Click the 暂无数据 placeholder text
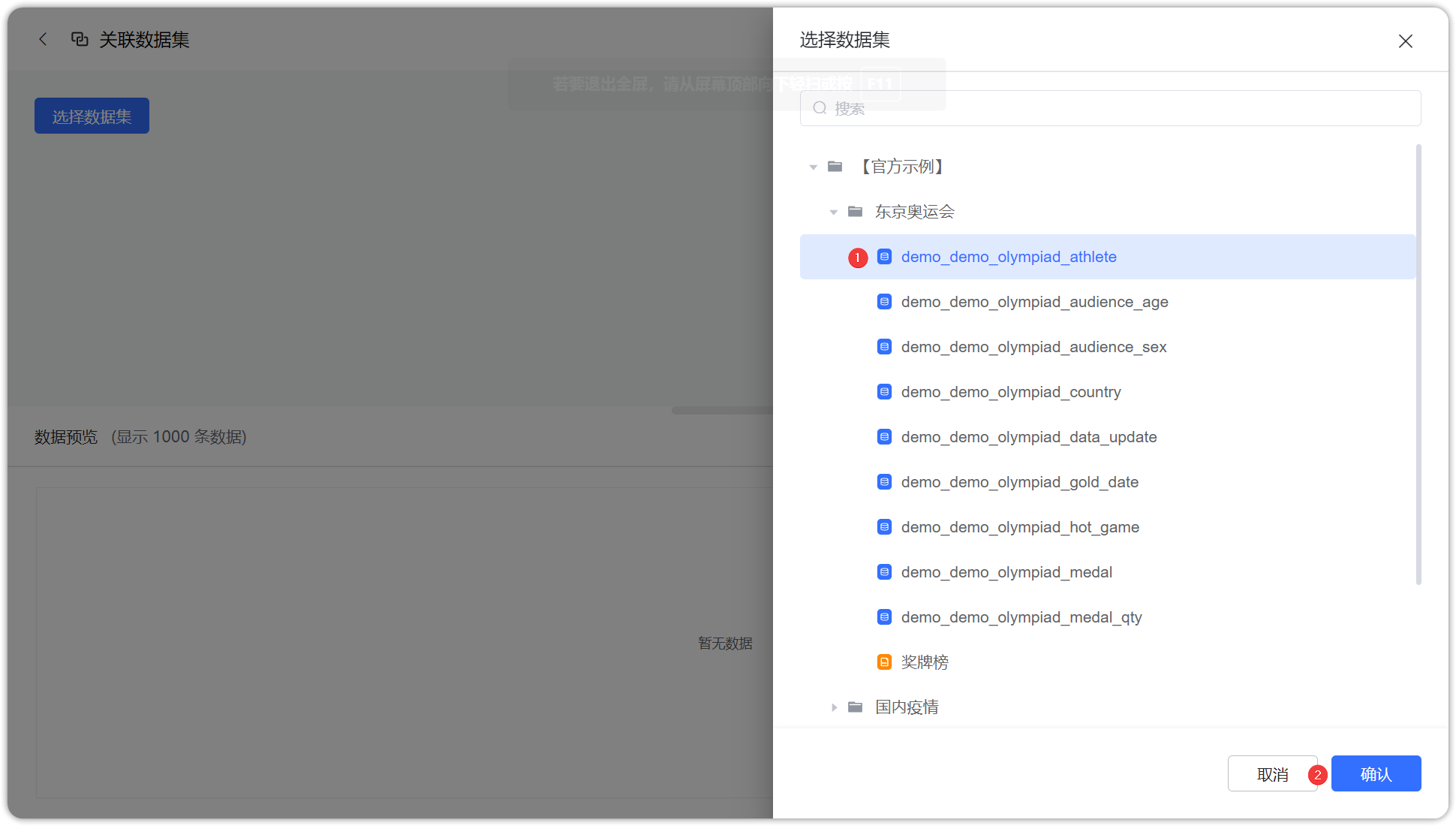The image size is (1456, 826). [x=725, y=644]
